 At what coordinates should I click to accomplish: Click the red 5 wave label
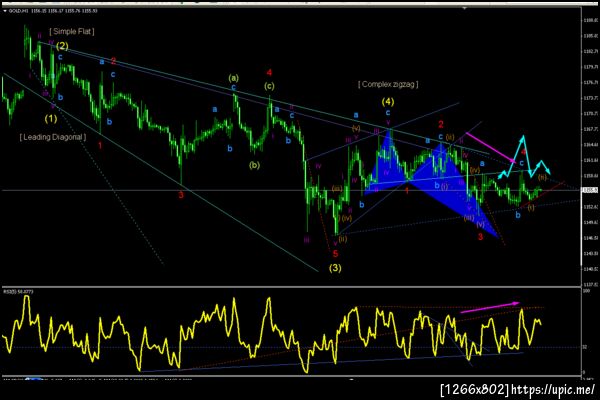(335, 254)
